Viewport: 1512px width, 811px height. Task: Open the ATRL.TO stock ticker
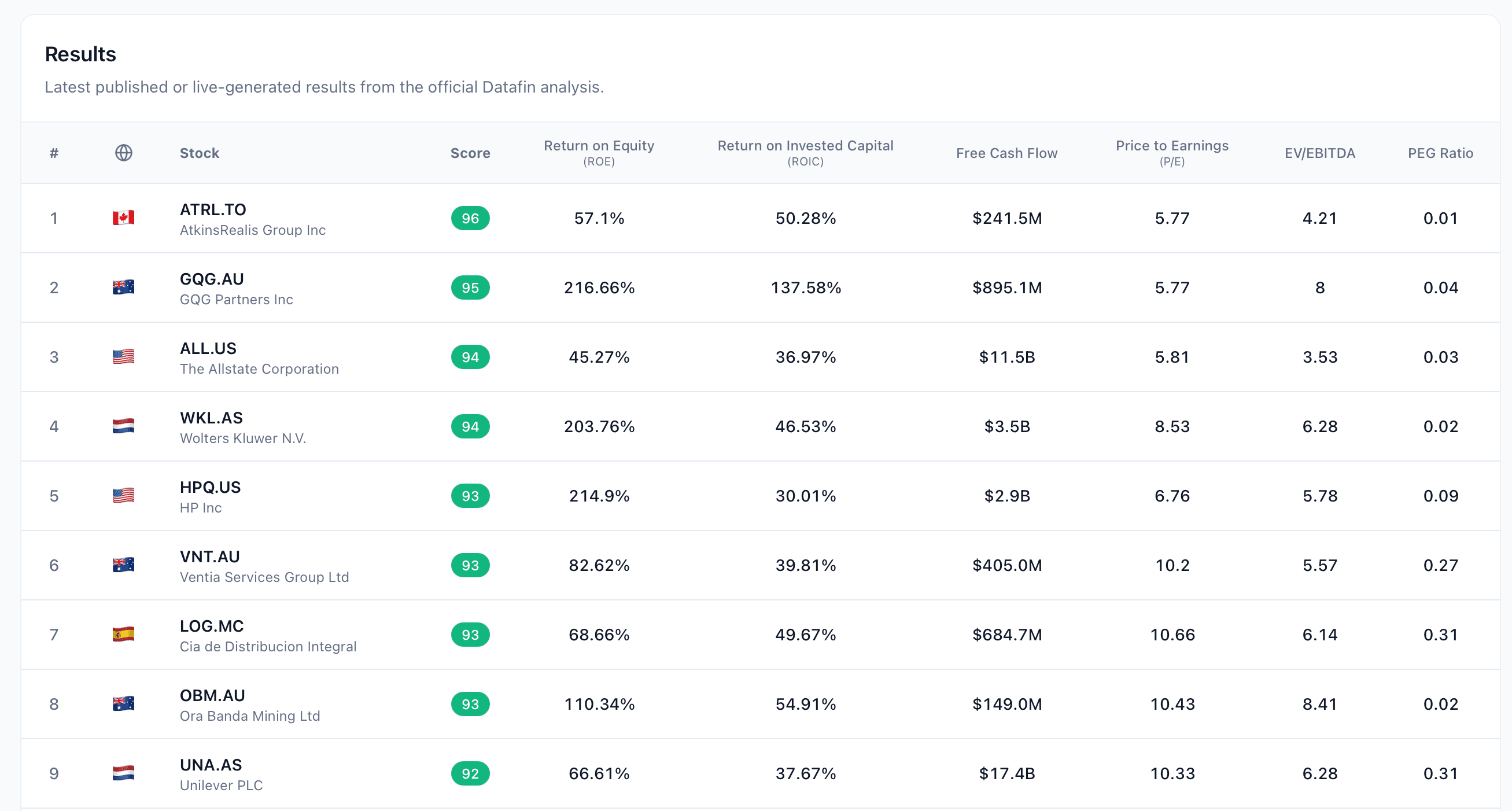point(213,209)
